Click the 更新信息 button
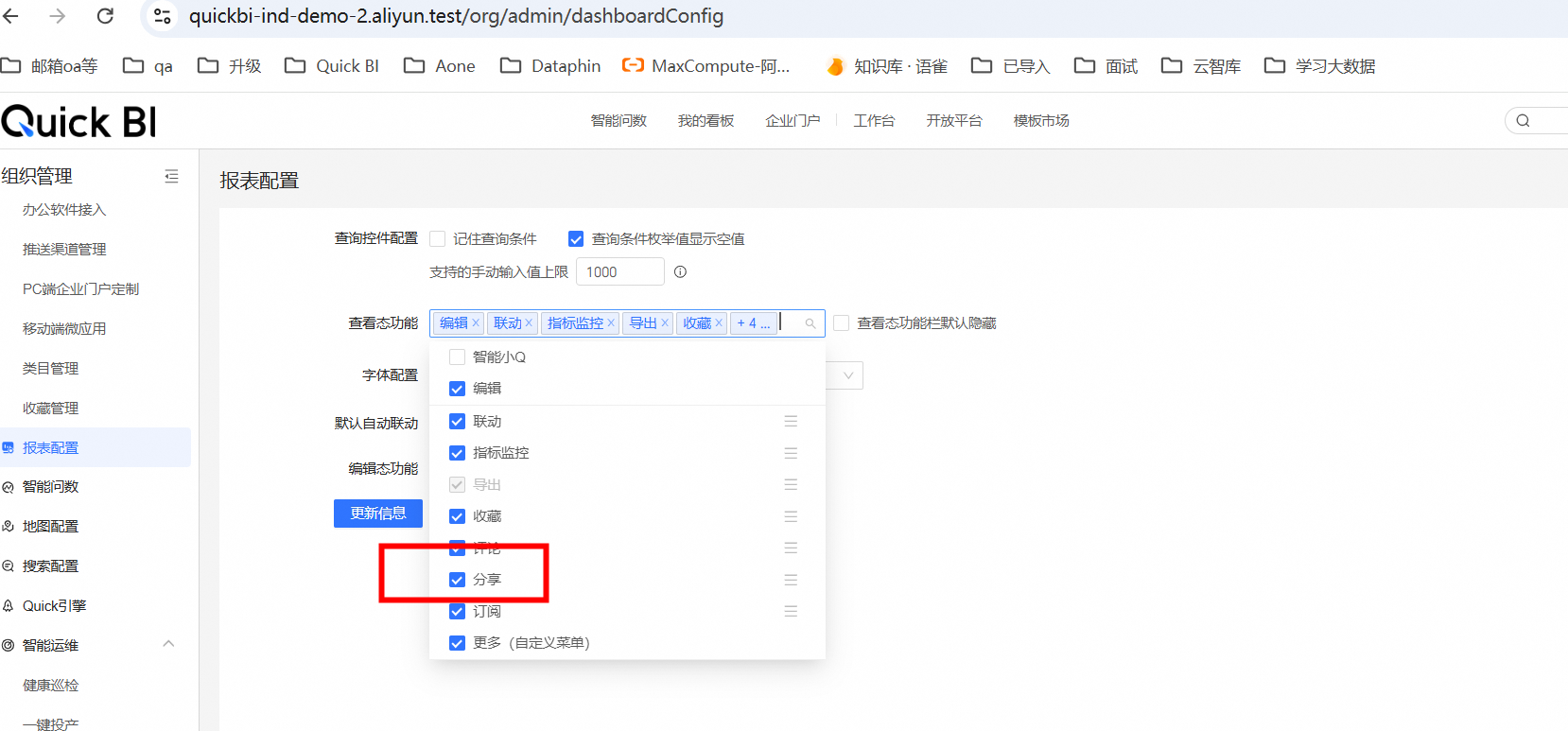The height and width of the screenshot is (731, 1568). point(378,513)
